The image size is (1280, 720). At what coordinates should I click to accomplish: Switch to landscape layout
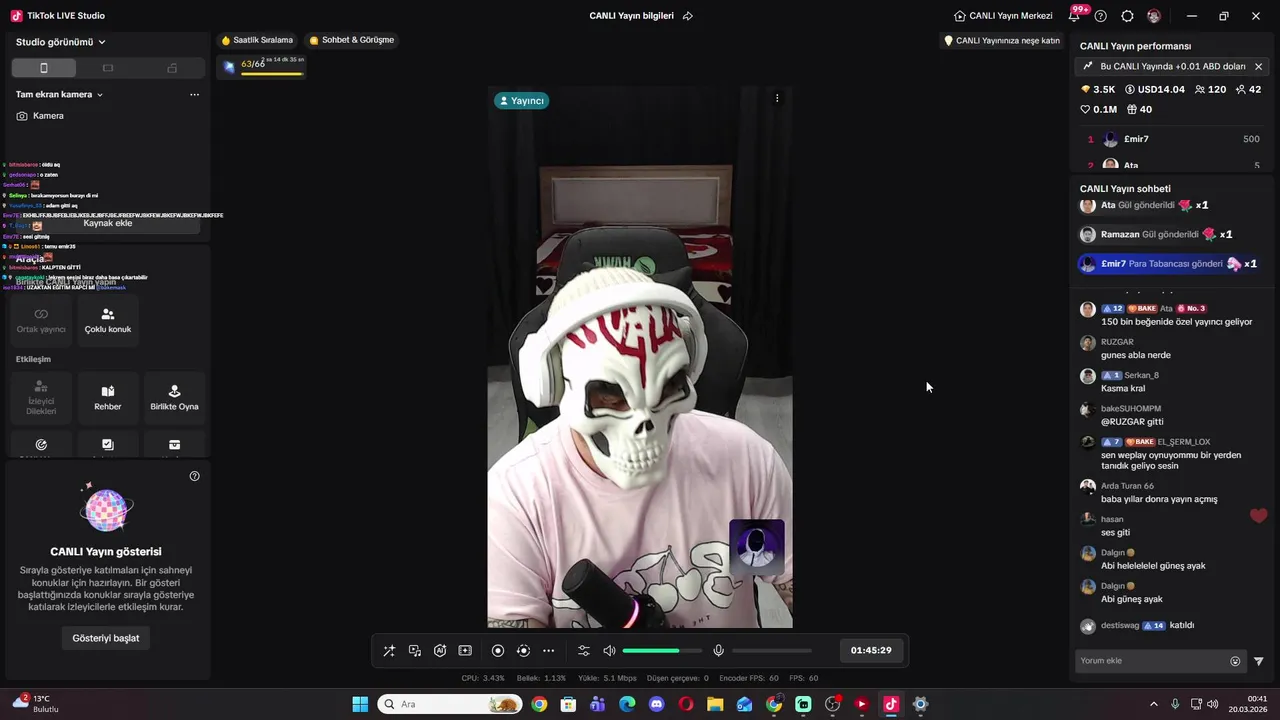click(x=108, y=68)
